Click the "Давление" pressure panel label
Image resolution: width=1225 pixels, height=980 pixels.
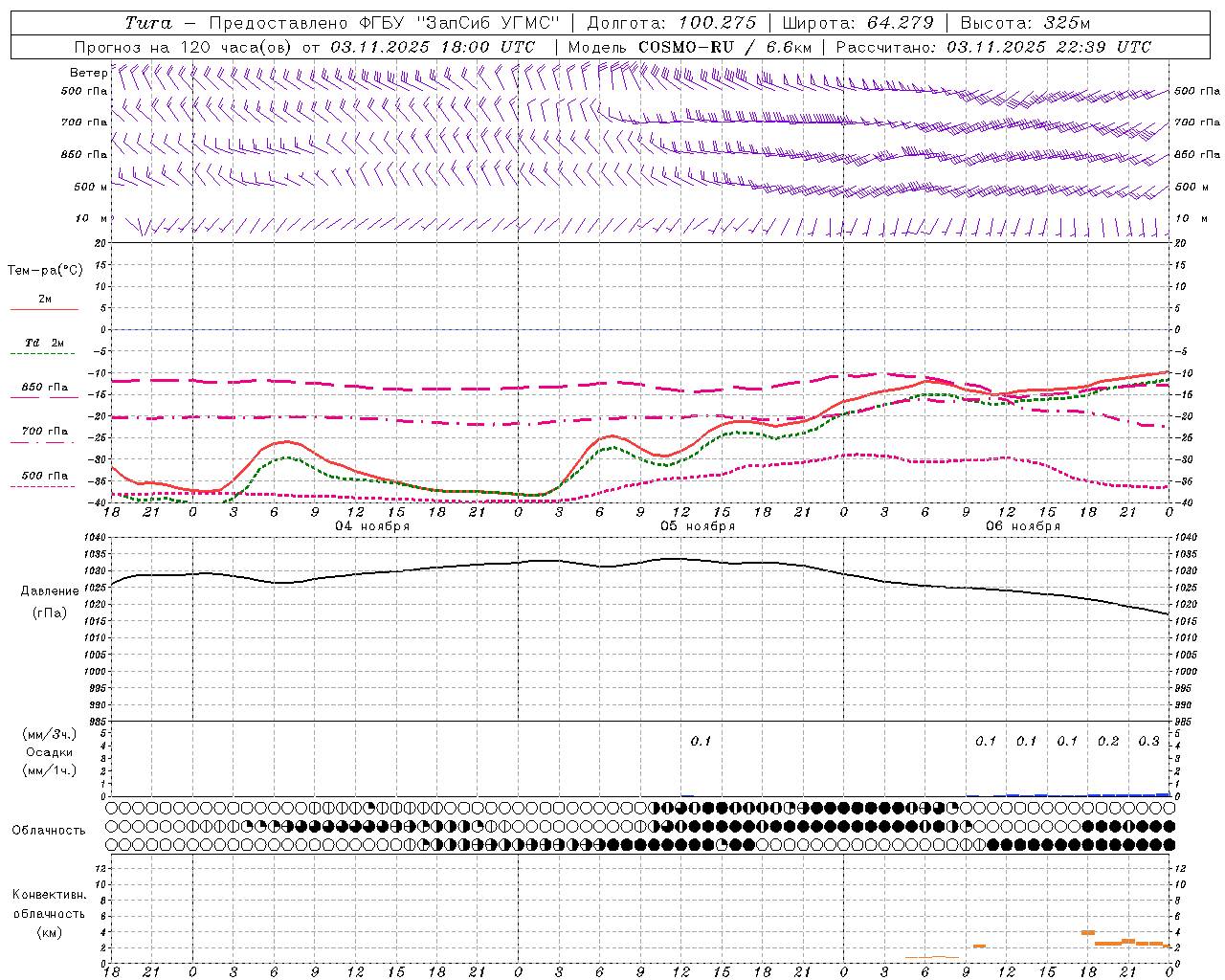(x=50, y=591)
